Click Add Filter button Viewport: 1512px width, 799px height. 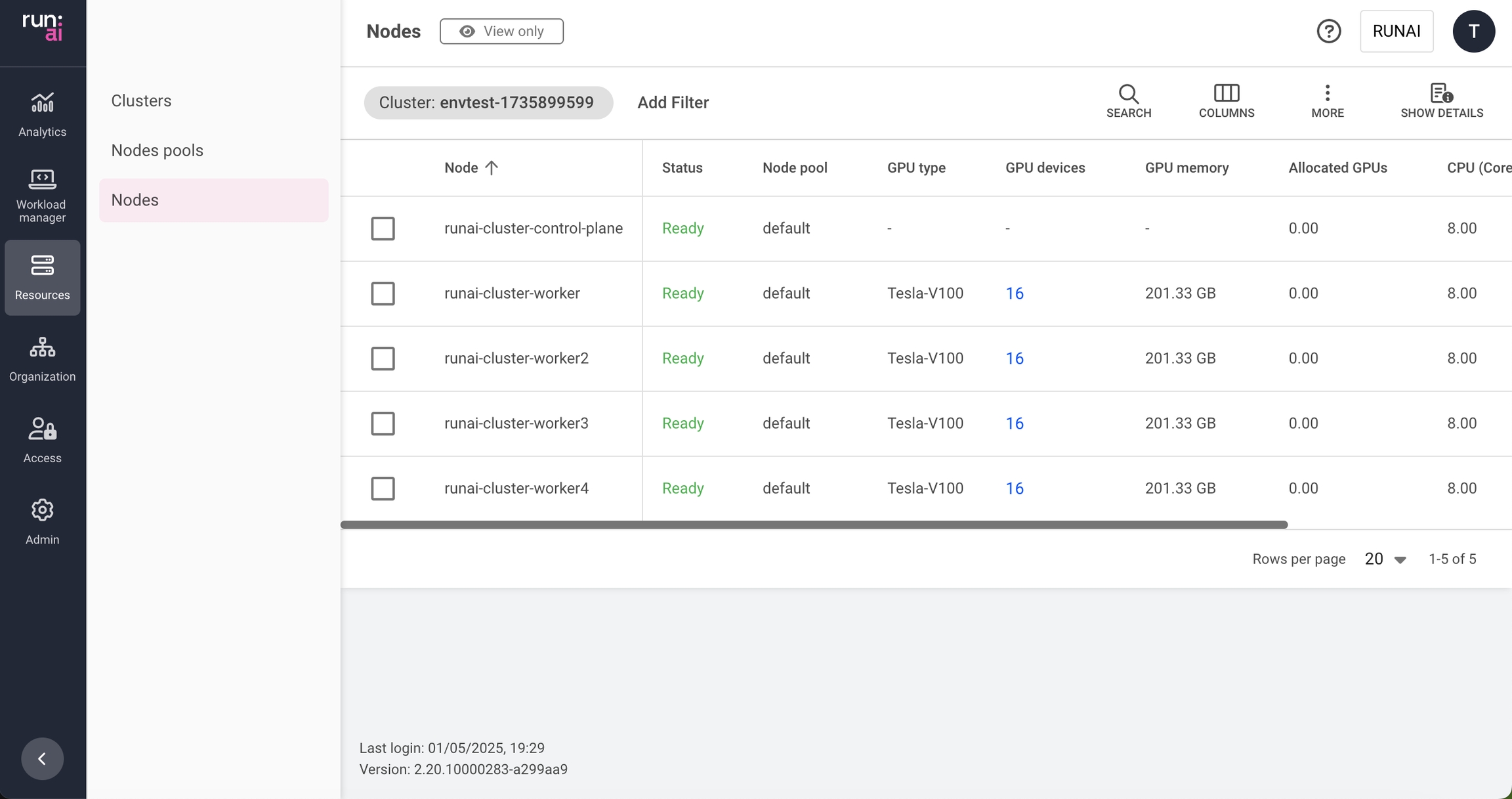tap(673, 102)
